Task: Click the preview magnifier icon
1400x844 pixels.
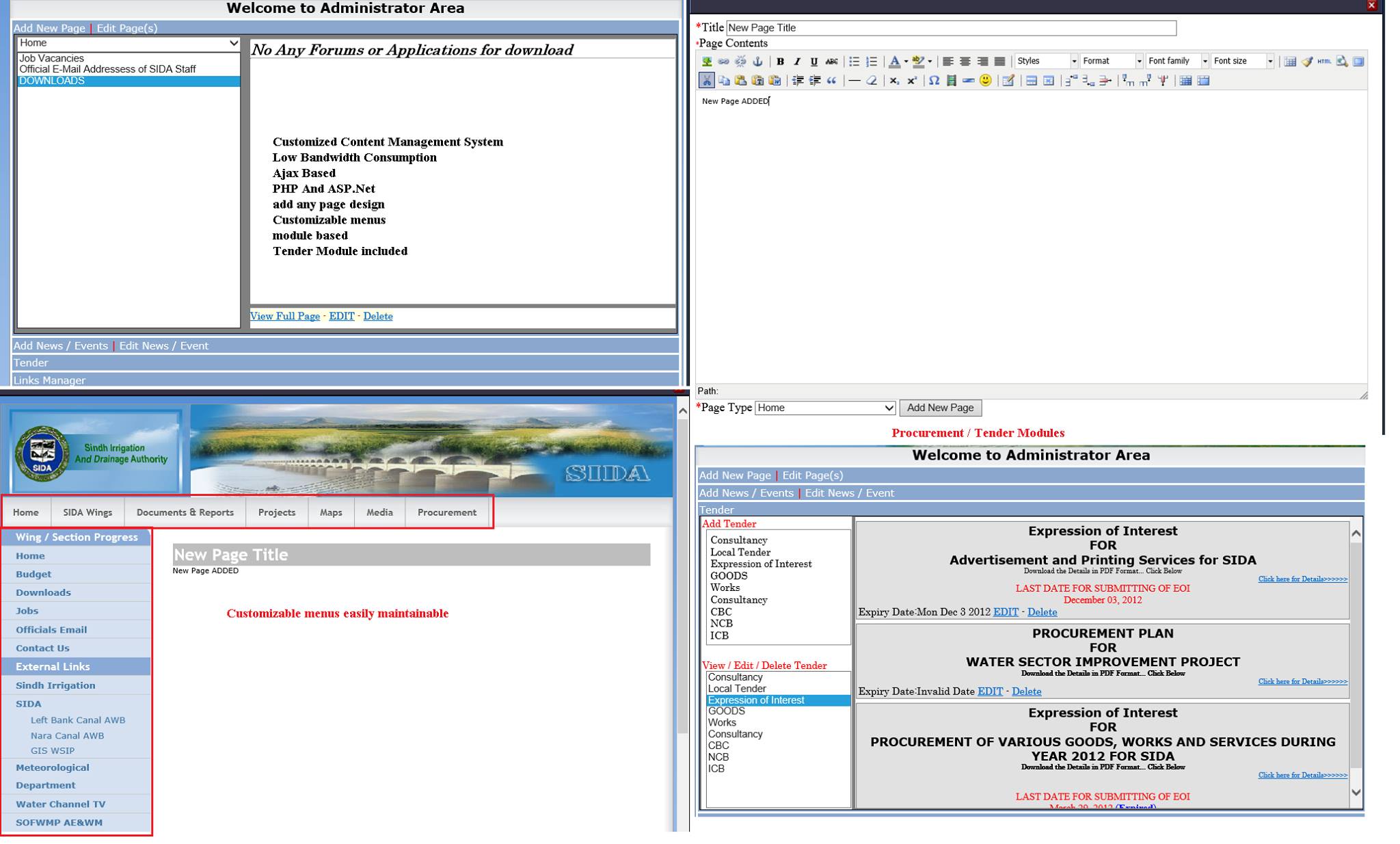Action: 1341,62
